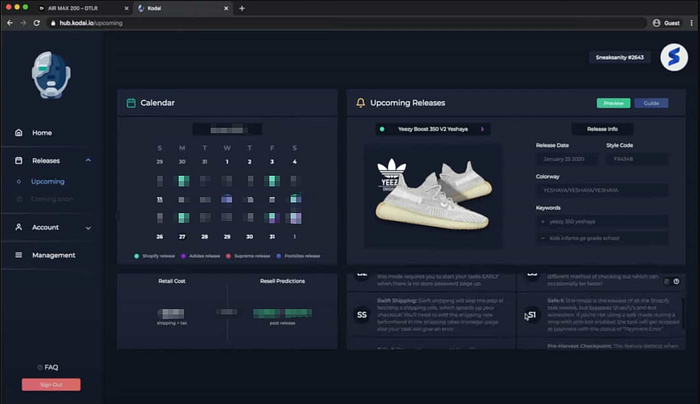This screenshot has height=404, width=700.
Task: Click the Release Date field
Action: pyautogui.click(x=567, y=159)
